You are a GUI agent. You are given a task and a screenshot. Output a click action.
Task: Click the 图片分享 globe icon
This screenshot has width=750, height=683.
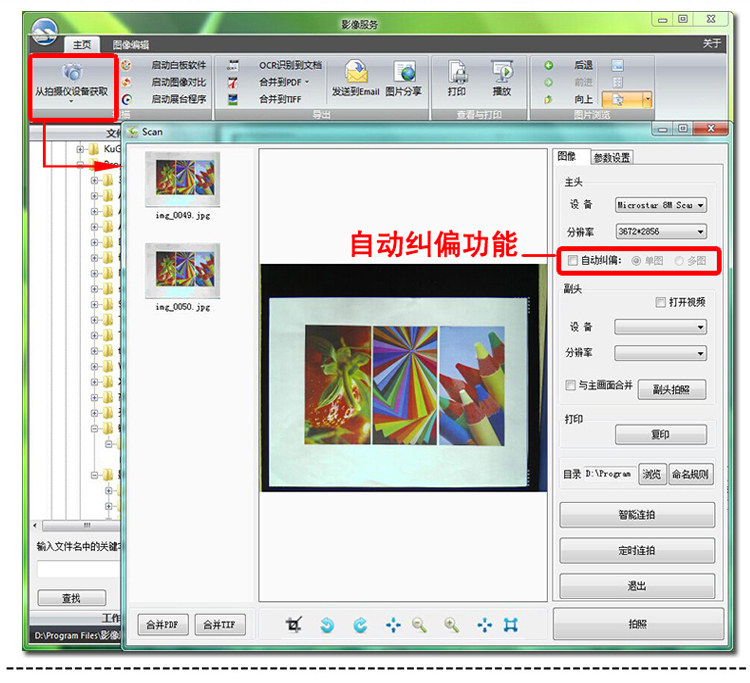(x=404, y=72)
